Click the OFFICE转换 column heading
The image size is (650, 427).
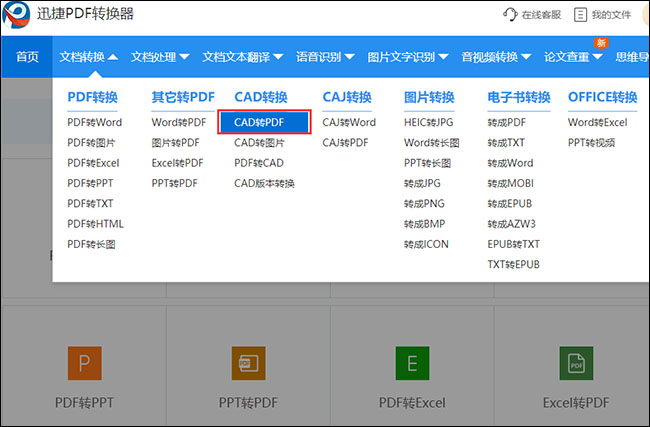(x=602, y=97)
